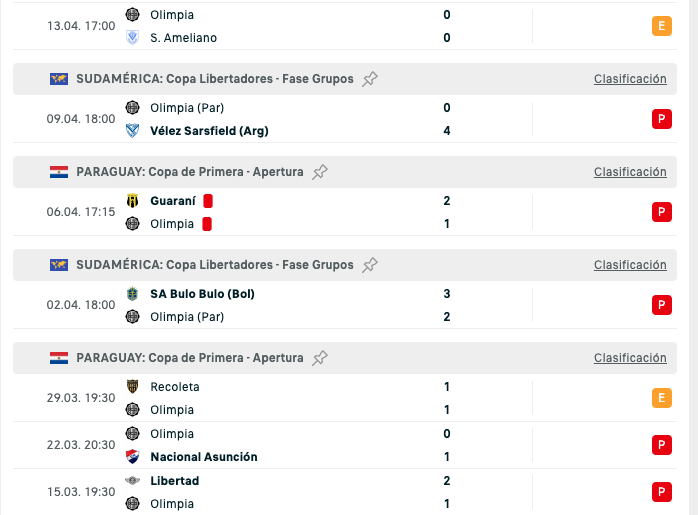Open Clasificación link above the Recoleta match
This screenshot has height=515, width=698.
click(630, 358)
